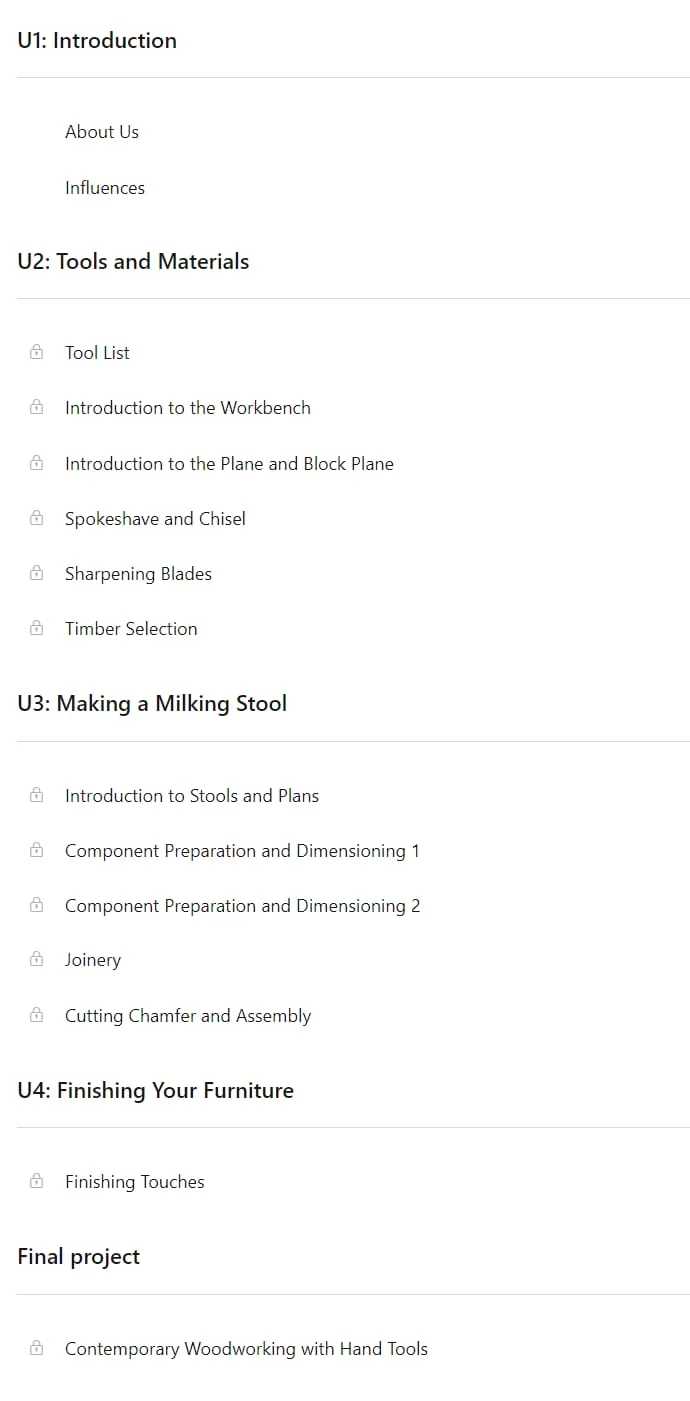Click the U2: Tools and Materials heading
The image size is (690, 1401).
(x=133, y=262)
